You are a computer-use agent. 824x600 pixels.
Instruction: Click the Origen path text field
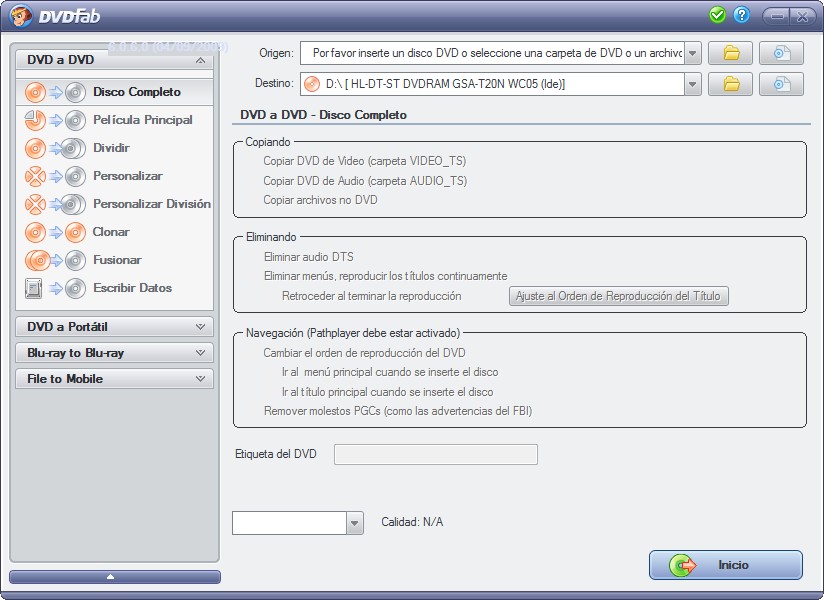pyautogui.click(x=492, y=53)
